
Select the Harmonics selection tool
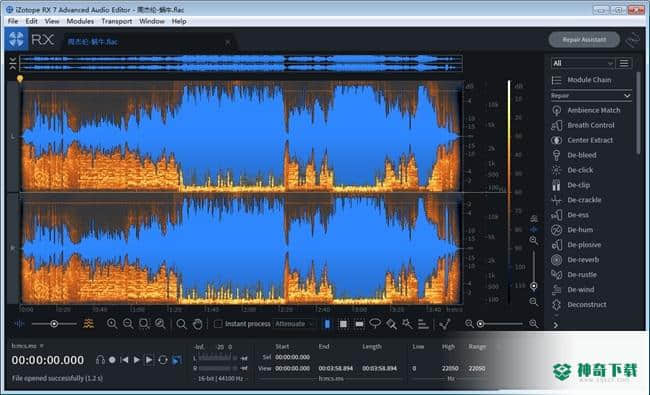tap(423, 324)
